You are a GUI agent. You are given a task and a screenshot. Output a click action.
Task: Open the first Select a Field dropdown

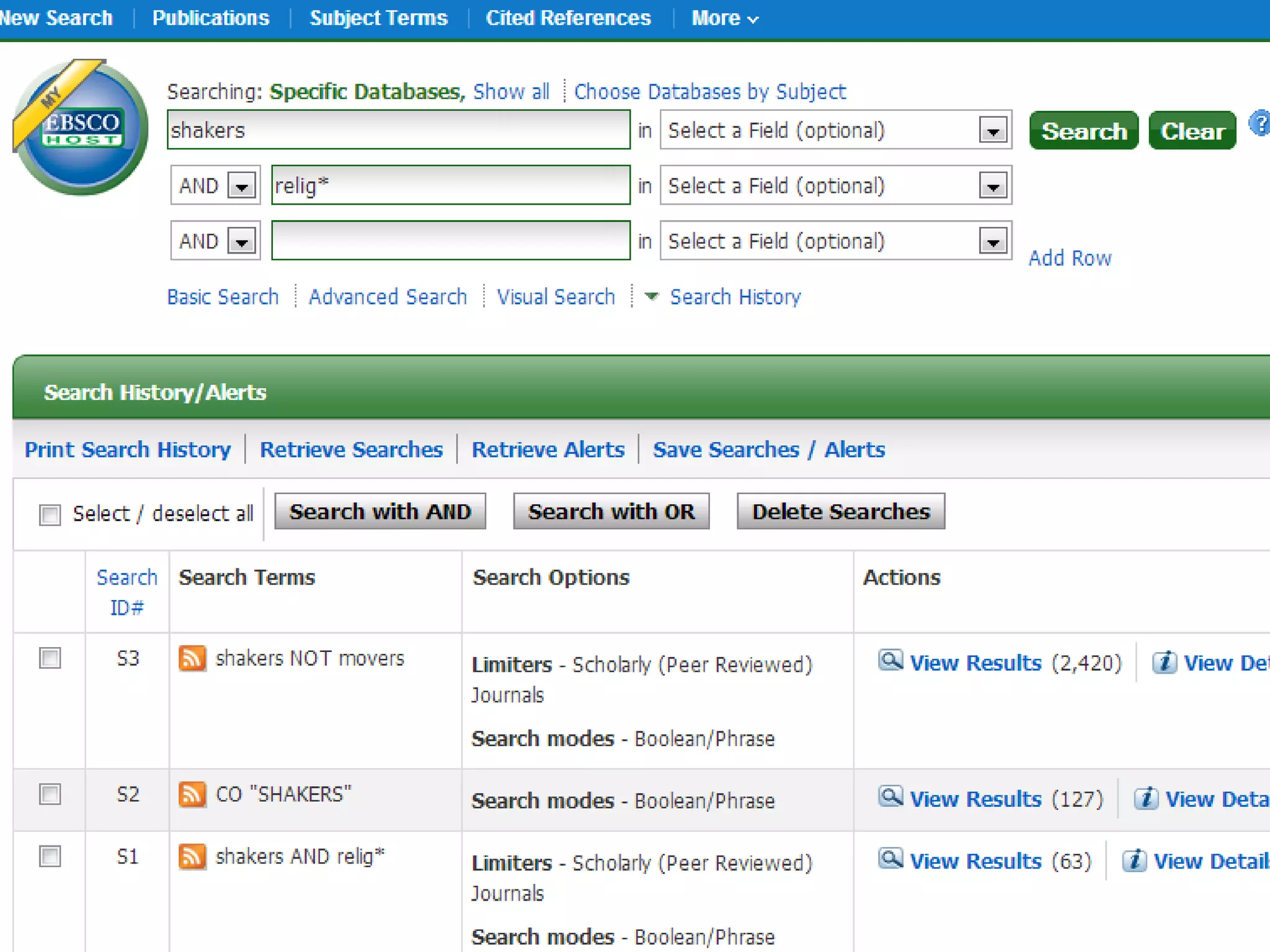coord(993,131)
